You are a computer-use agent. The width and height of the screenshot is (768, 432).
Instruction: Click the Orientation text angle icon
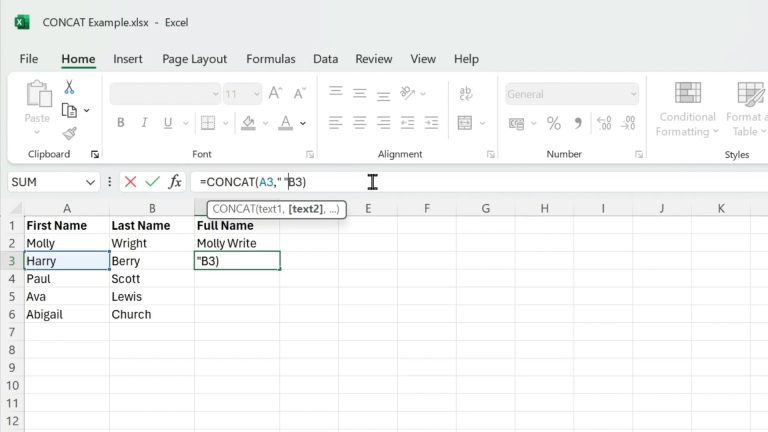408,93
